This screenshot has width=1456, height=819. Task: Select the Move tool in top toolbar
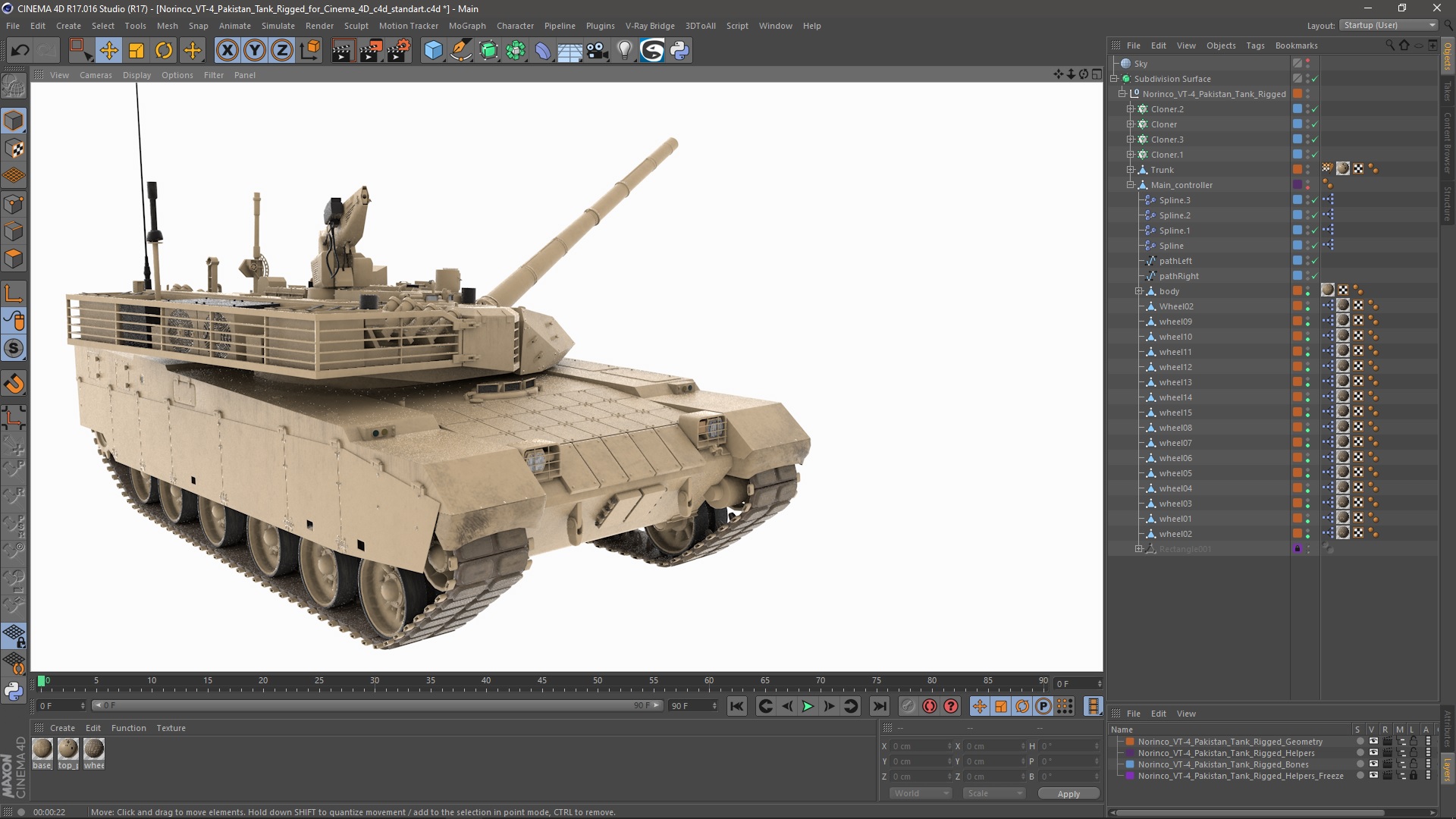[108, 51]
